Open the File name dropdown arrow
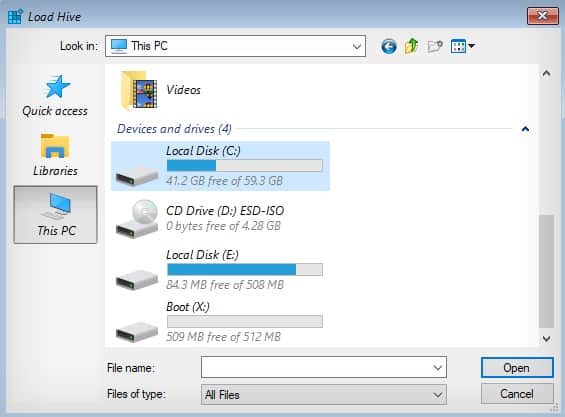This screenshot has width=565, height=417. tap(437, 368)
